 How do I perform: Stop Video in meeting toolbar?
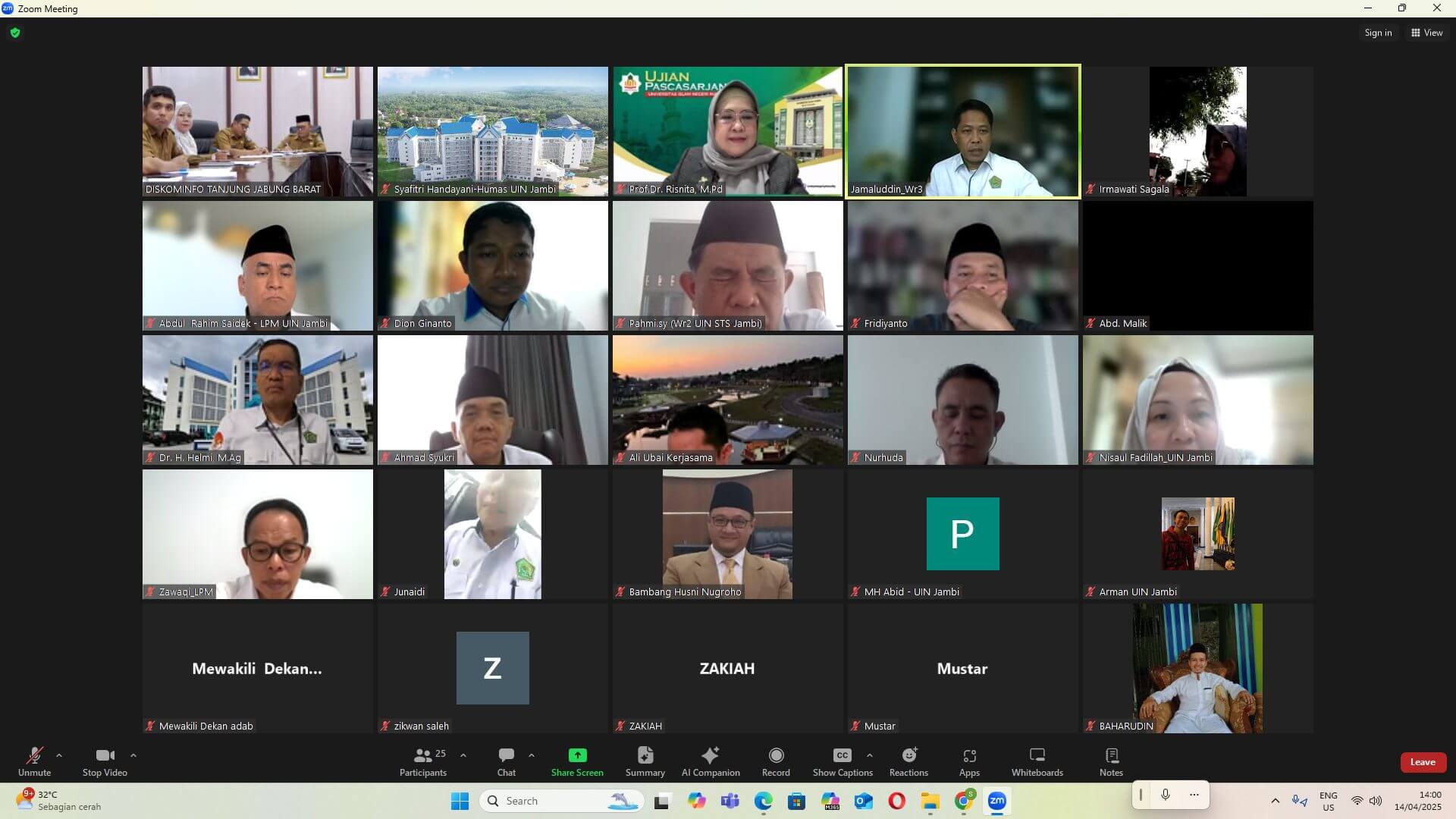(105, 761)
